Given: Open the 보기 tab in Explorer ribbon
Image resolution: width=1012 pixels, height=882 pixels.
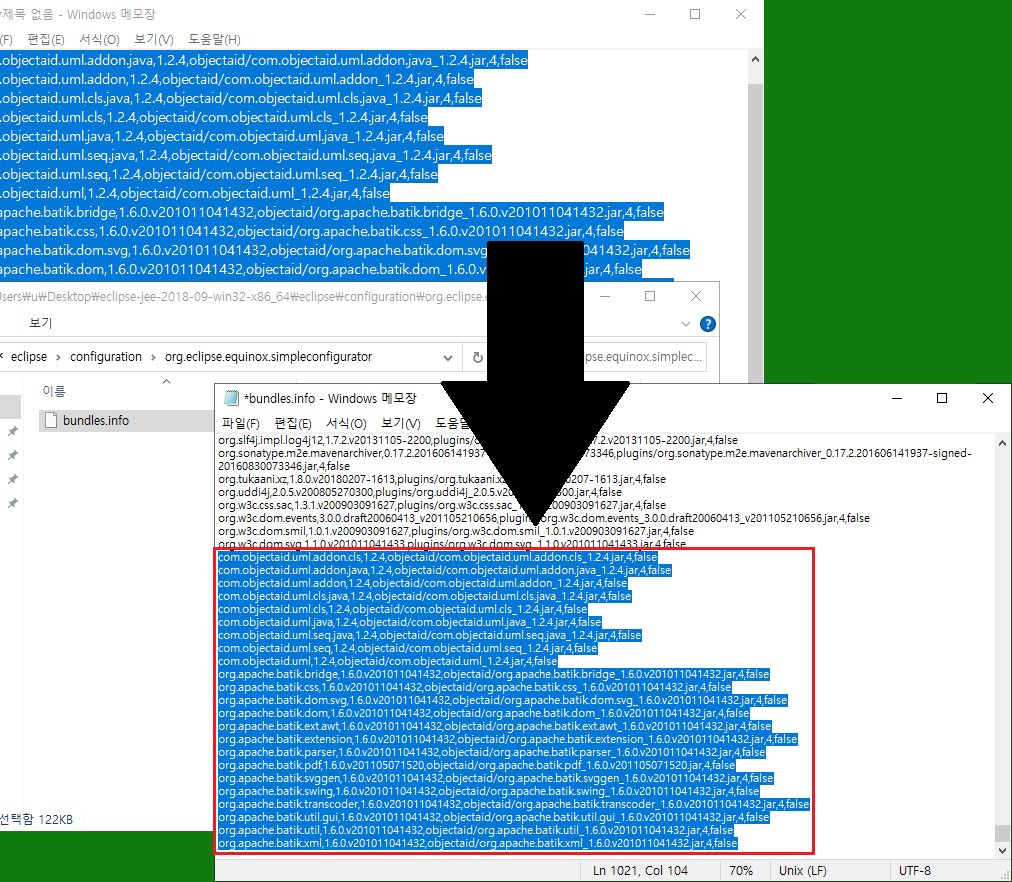Looking at the screenshot, I should pyautogui.click(x=40, y=323).
